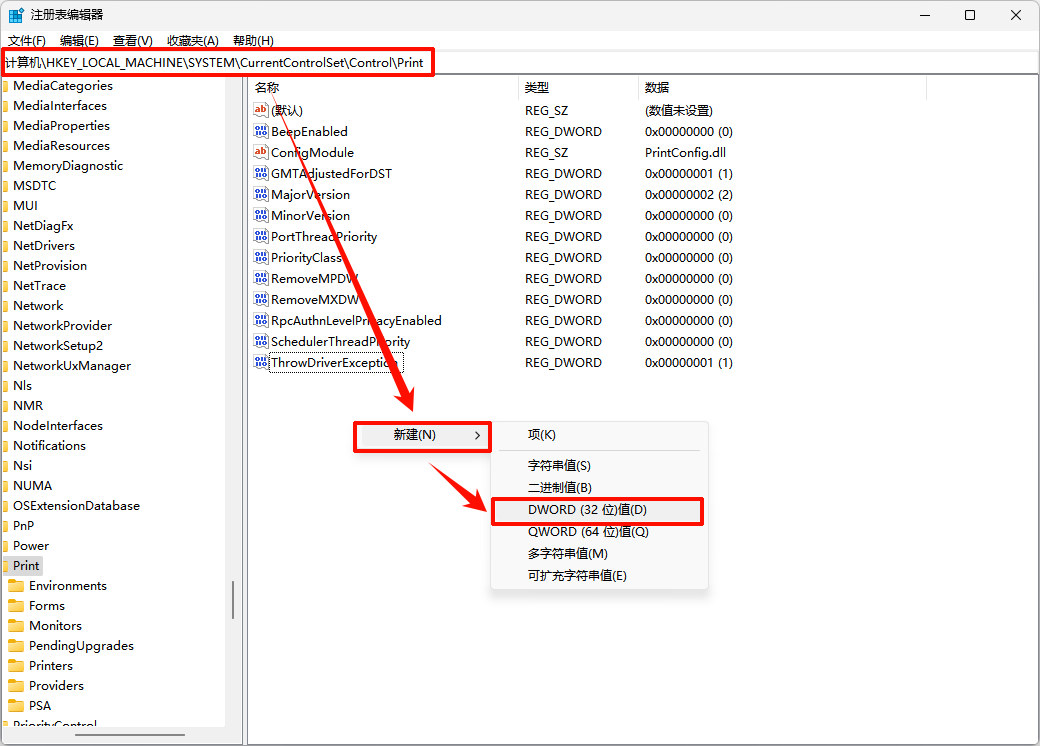Click the Monitors folder icon
The width and height of the screenshot is (1040, 746).
16,626
